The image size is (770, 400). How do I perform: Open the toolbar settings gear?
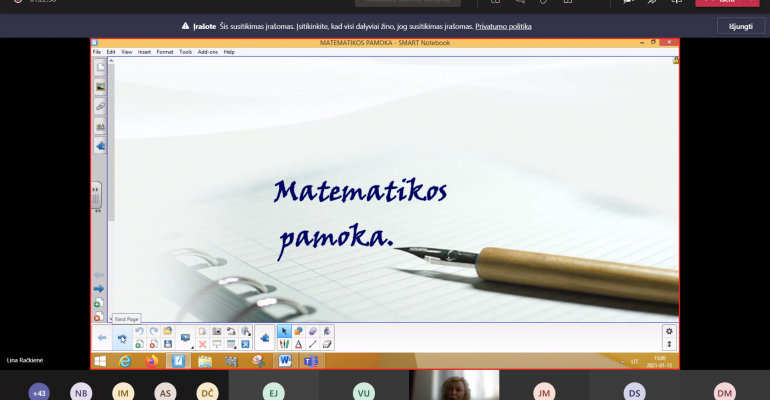[x=669, y=331]
